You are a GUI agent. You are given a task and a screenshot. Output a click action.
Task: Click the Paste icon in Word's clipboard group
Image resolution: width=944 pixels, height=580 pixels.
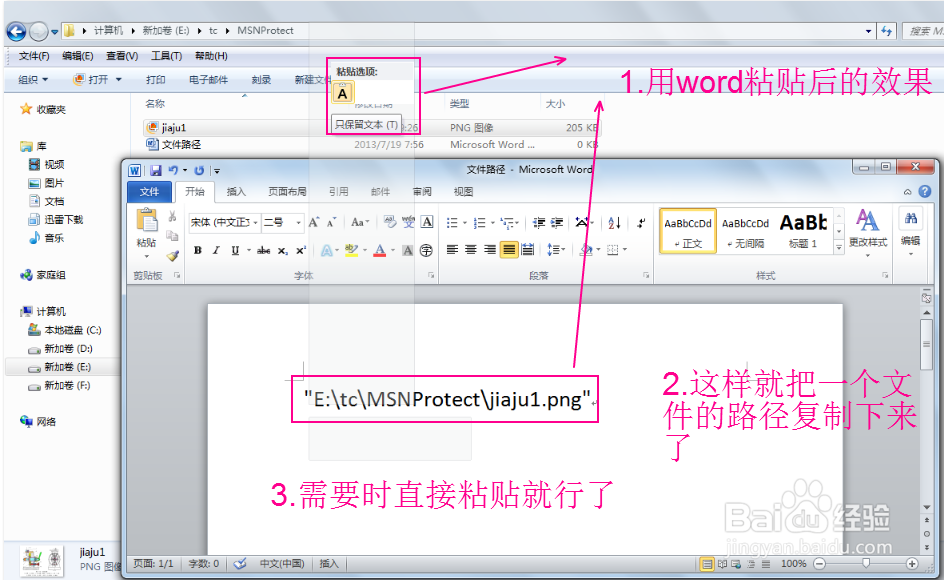[x=146, y=220]
